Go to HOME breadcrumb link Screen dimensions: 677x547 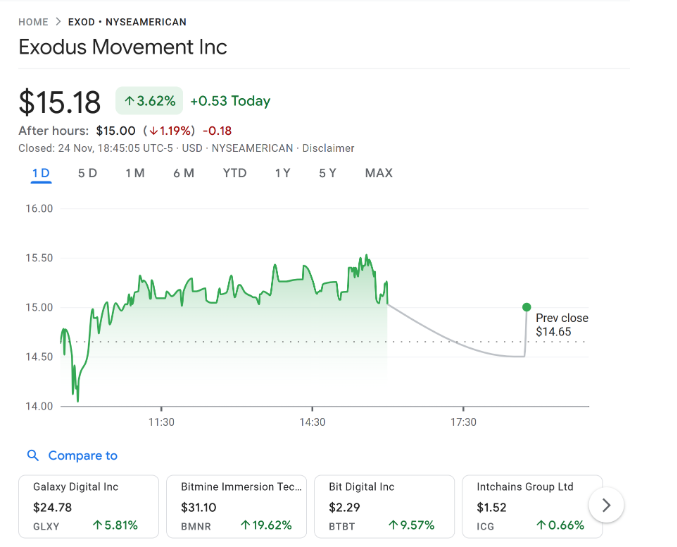click(x=33, y=22)
